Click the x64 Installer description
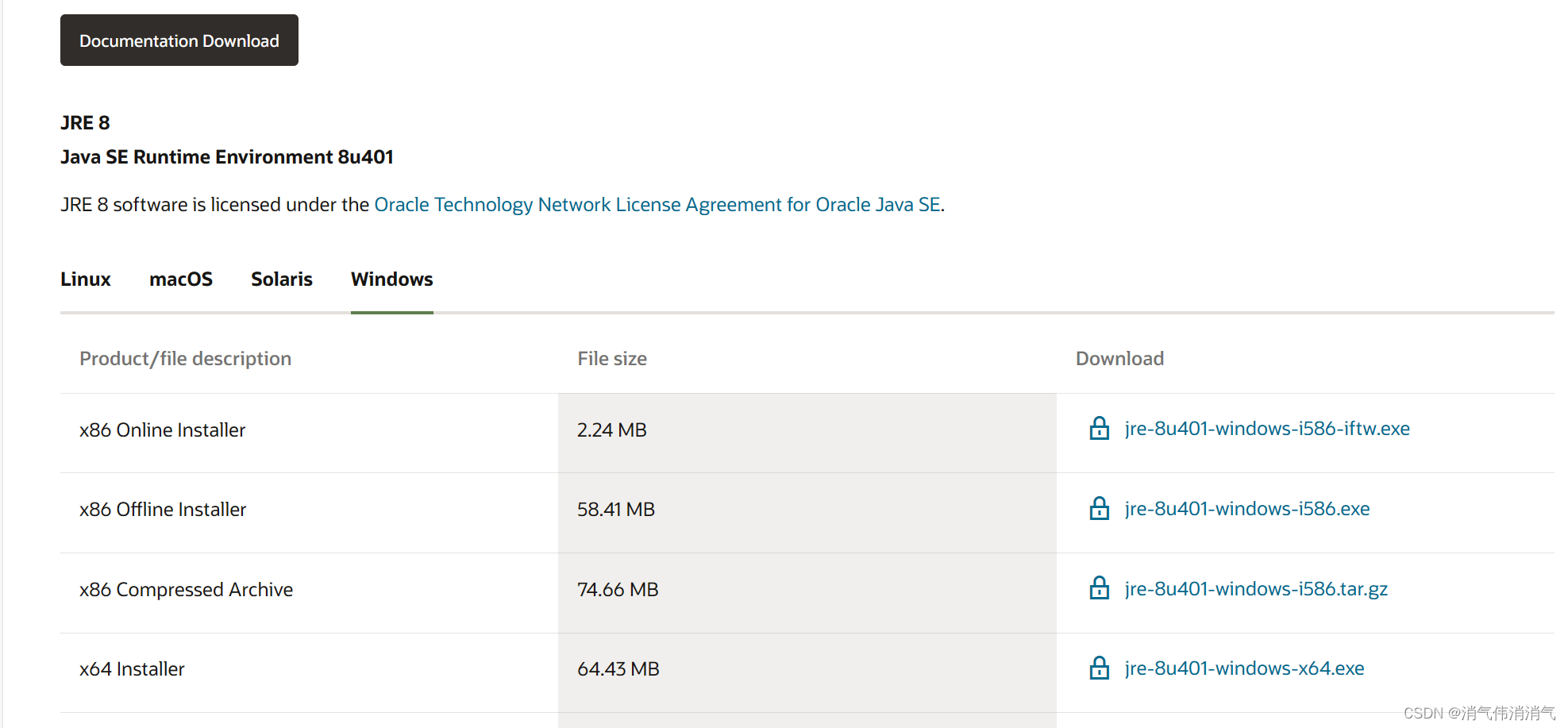Viewport: 1568px width, 728px height. pyautogui.click(x=132, y=669)
